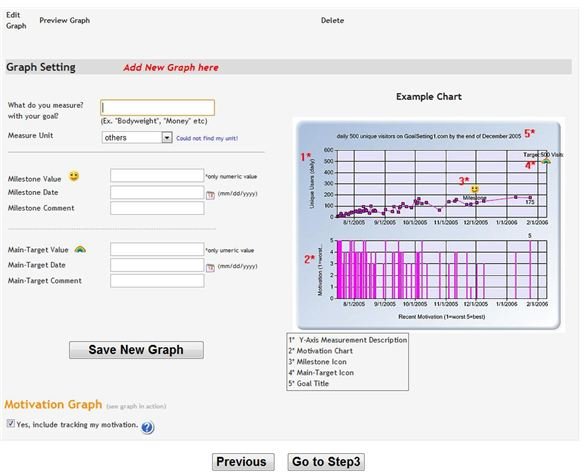Focus the Milestone Comment field
584x472 pixels.
[x=157, y=208]
